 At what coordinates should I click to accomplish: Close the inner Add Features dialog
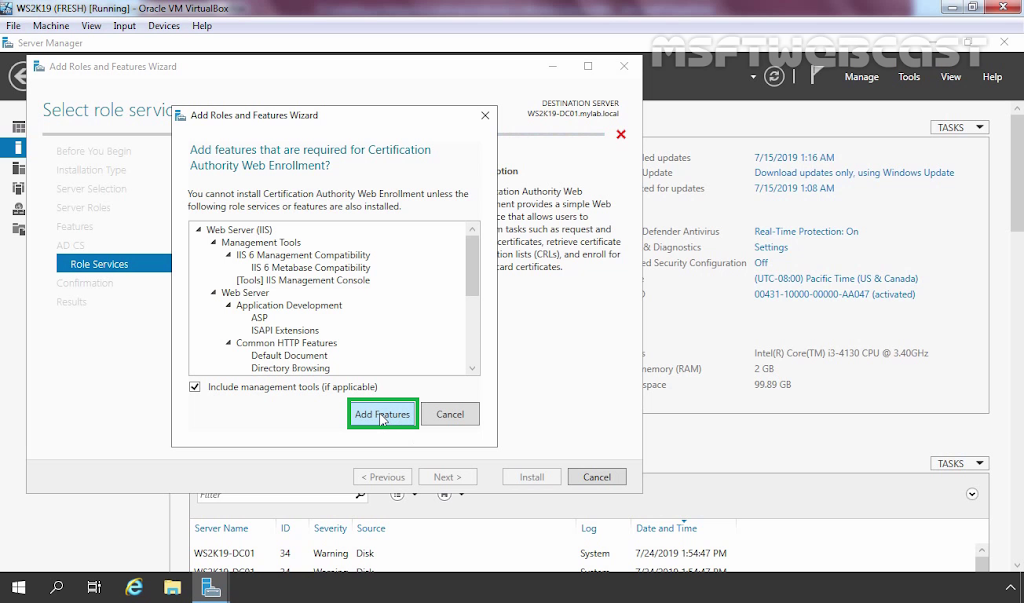485,115
